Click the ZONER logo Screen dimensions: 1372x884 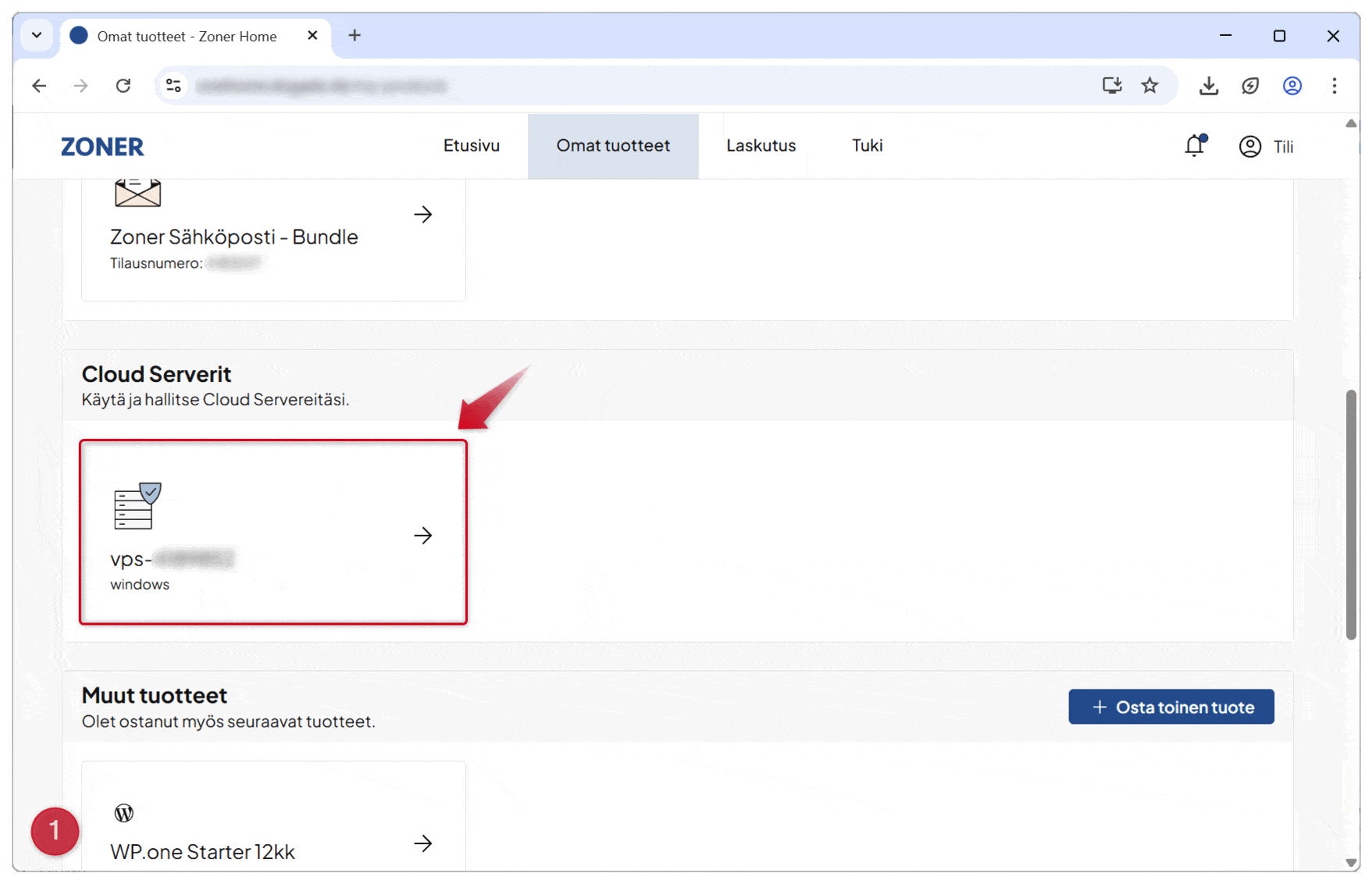[102, 147]
